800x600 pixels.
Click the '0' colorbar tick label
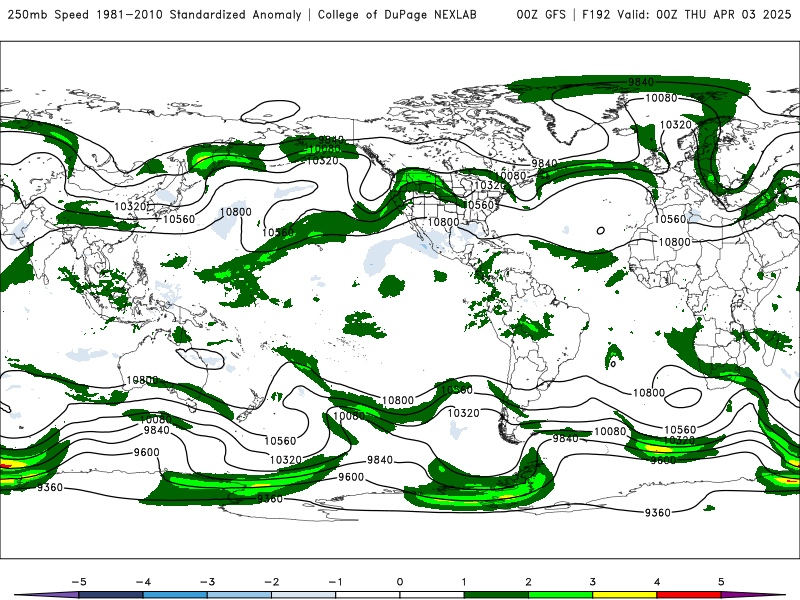[x=399, y=582]
